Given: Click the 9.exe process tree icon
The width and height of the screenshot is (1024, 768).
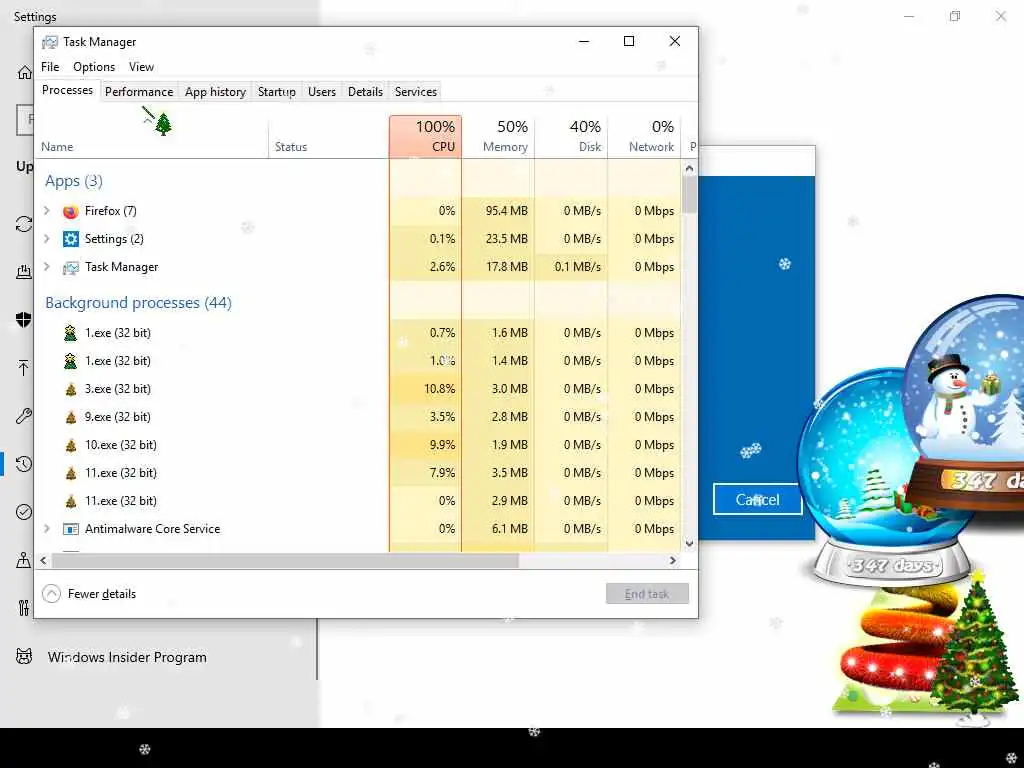Looking at the screenshot, I should (x=71, y=417).
